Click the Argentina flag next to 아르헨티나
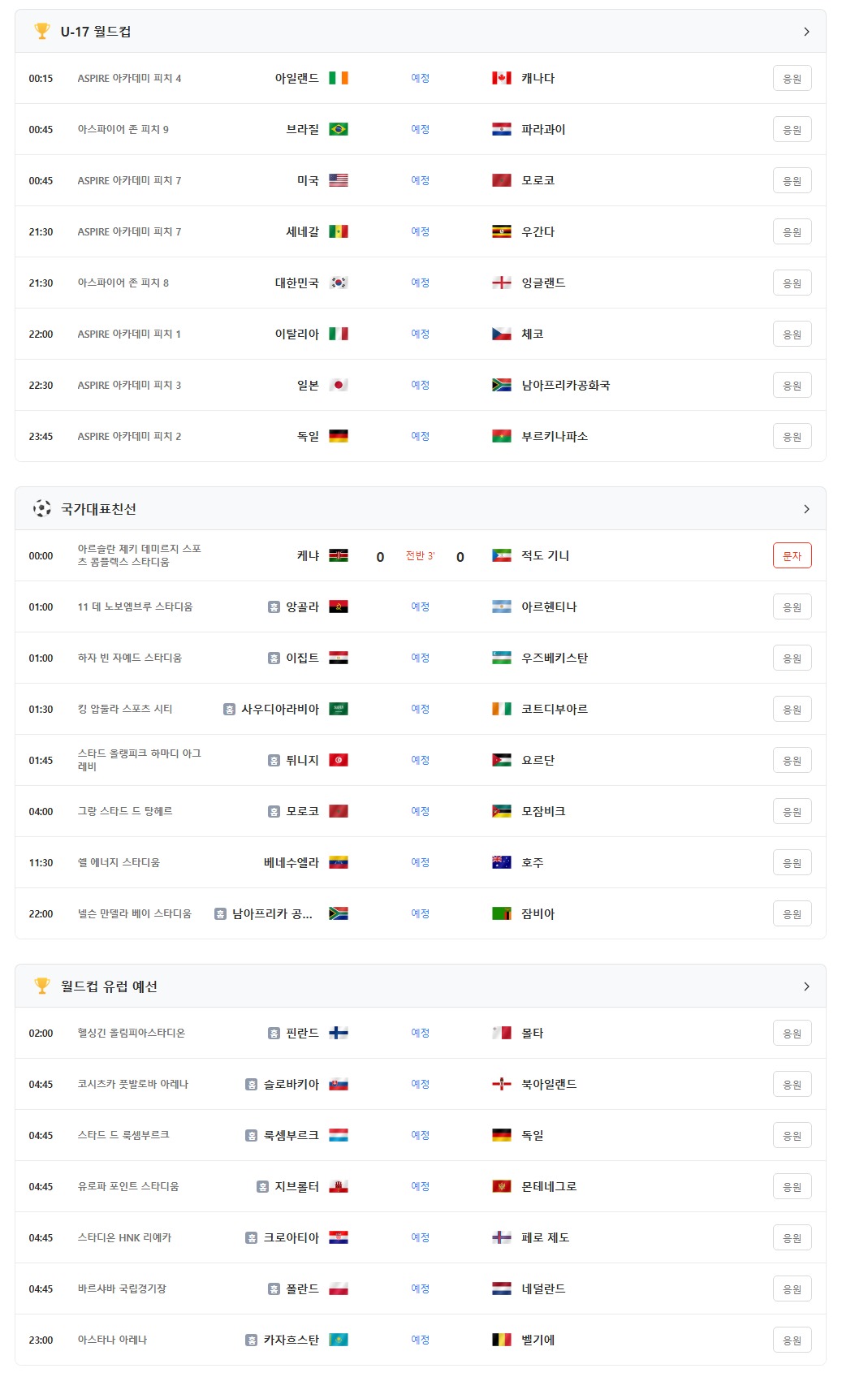 tap(502, 606)
